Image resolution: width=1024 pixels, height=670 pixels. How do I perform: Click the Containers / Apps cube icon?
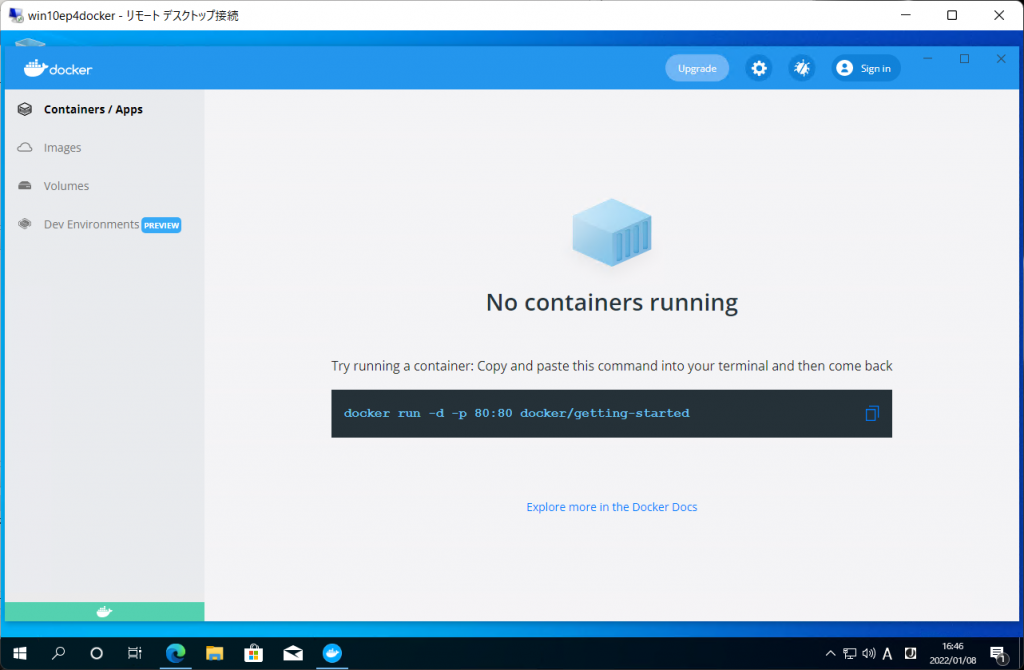[x=25, y=109]
